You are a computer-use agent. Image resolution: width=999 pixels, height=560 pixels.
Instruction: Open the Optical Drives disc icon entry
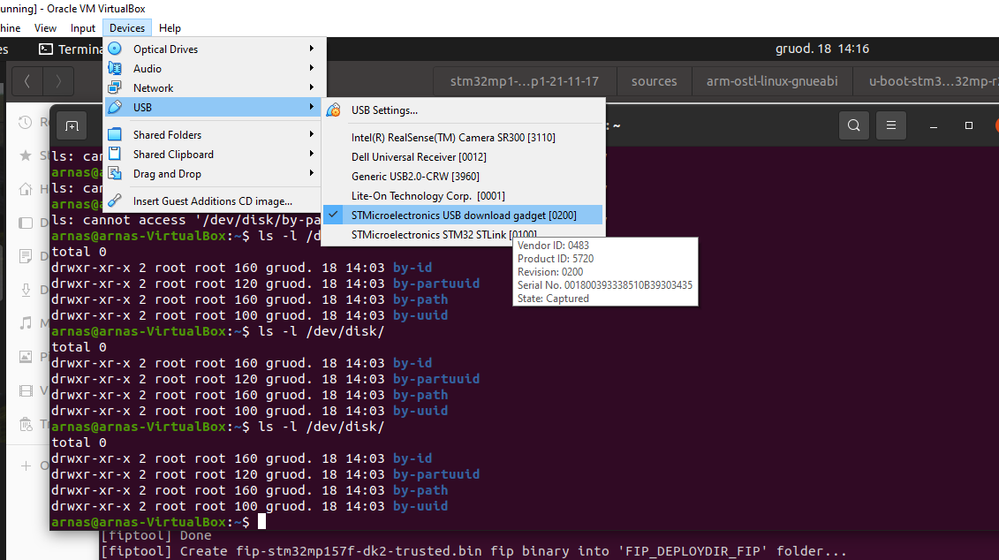pos(115,48)
